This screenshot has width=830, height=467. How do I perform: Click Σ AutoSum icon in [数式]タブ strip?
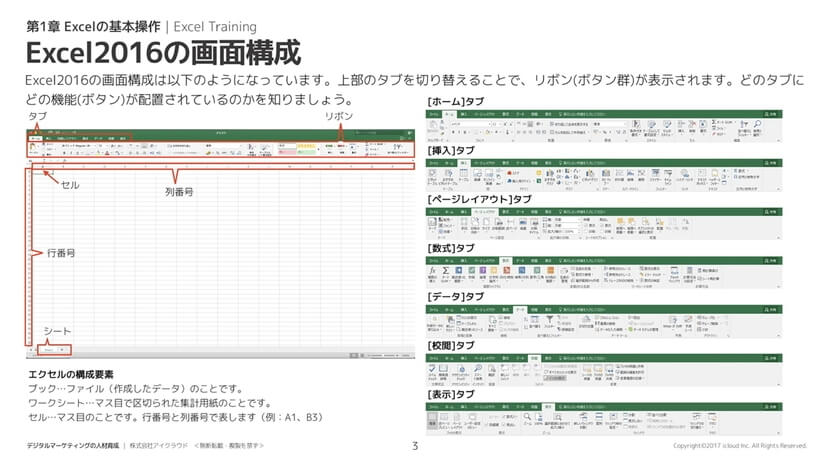tap(446, 271)
